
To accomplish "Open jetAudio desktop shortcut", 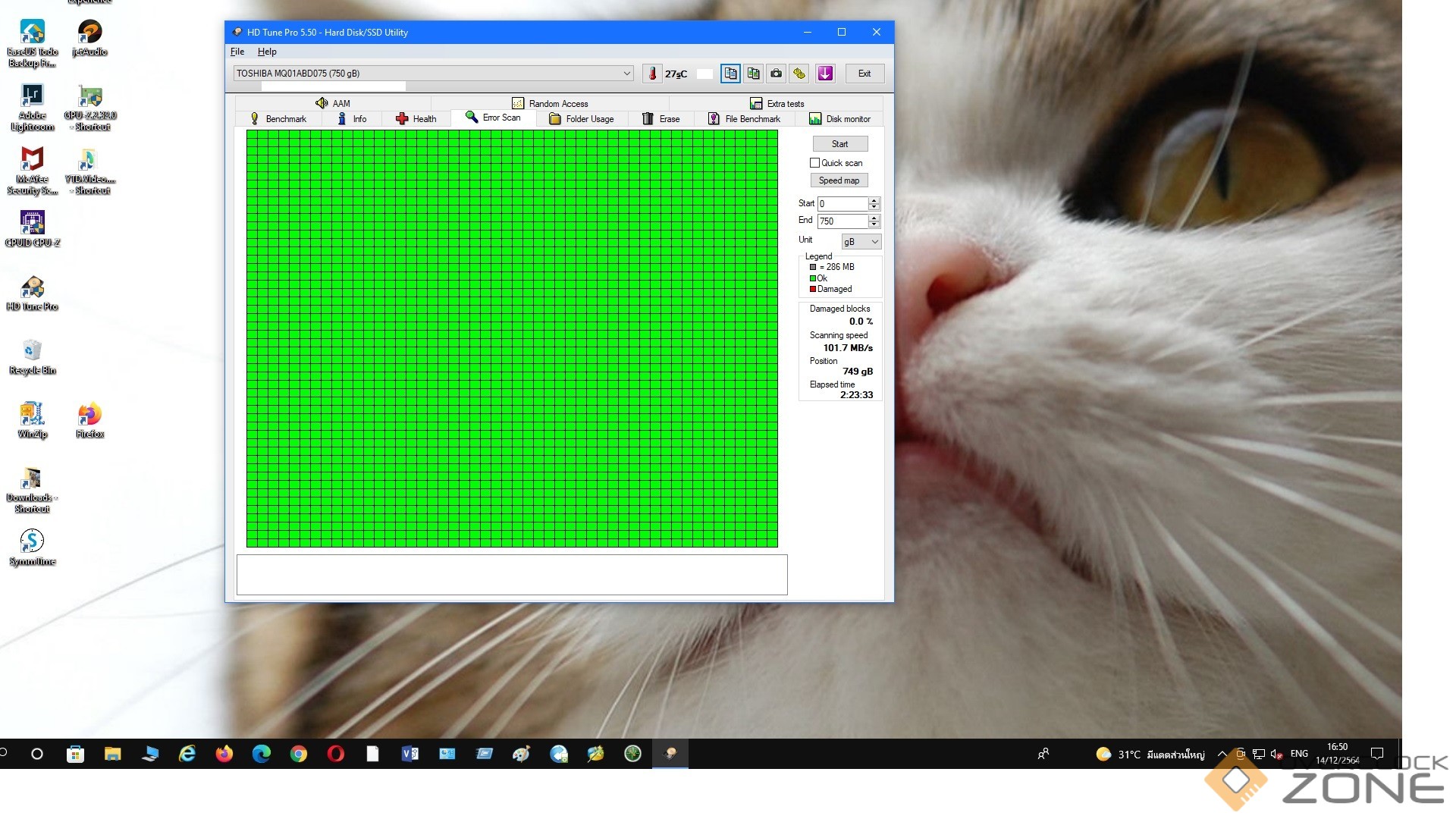I will pyautogui.click(x=89, y=38).
